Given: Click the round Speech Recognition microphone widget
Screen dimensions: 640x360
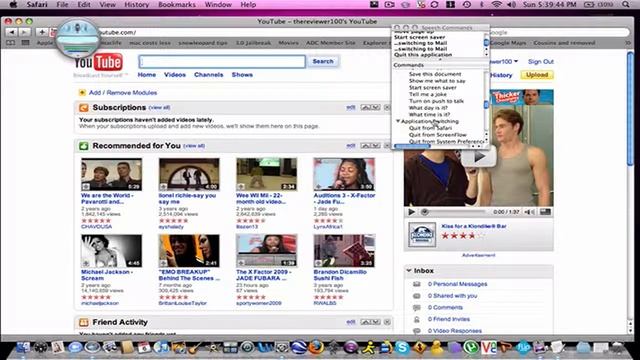Looking at the screenshot, I should [x=78, y=38].
